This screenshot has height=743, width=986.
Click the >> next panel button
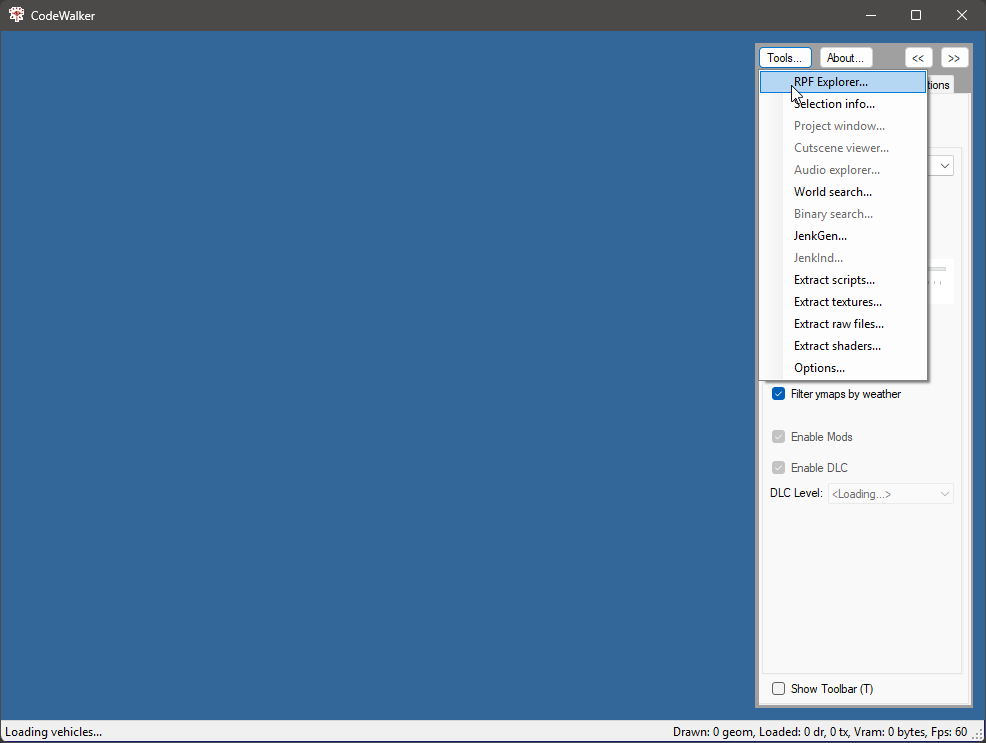click(954, 58)
